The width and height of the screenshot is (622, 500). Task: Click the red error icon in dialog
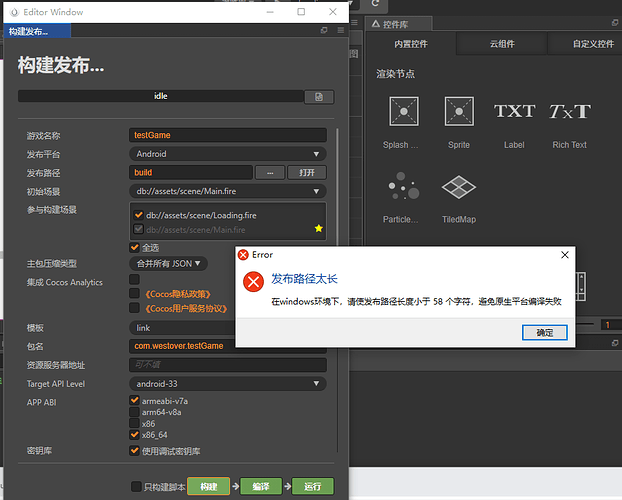point(253,282)
